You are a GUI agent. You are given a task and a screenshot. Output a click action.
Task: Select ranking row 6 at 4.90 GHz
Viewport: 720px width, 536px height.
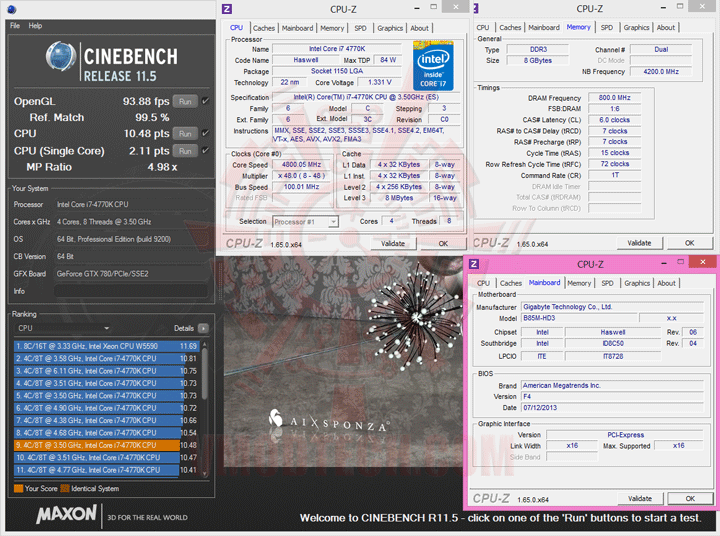(107, 408)
